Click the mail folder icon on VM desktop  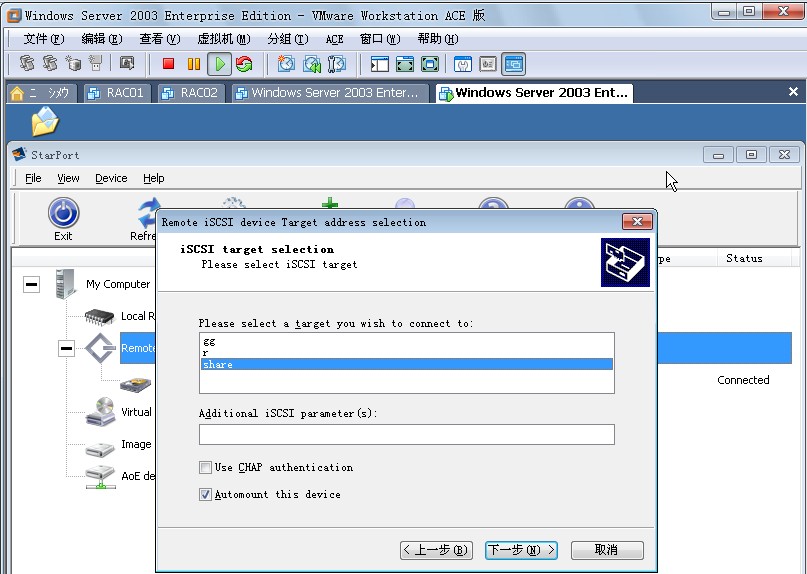coord(45,121)
